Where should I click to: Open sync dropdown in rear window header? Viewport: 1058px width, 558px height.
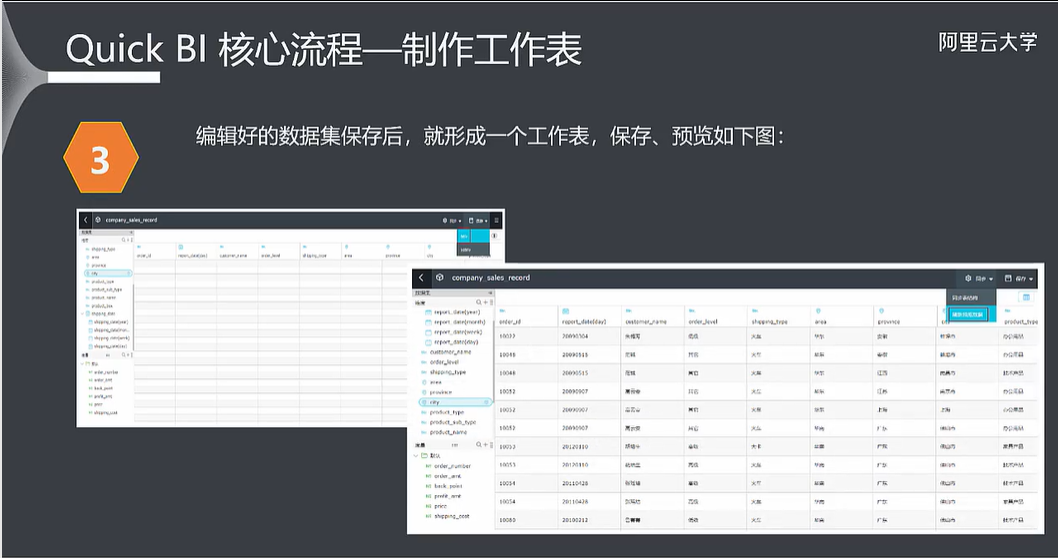pyautogui.click(x=452, y=221)
